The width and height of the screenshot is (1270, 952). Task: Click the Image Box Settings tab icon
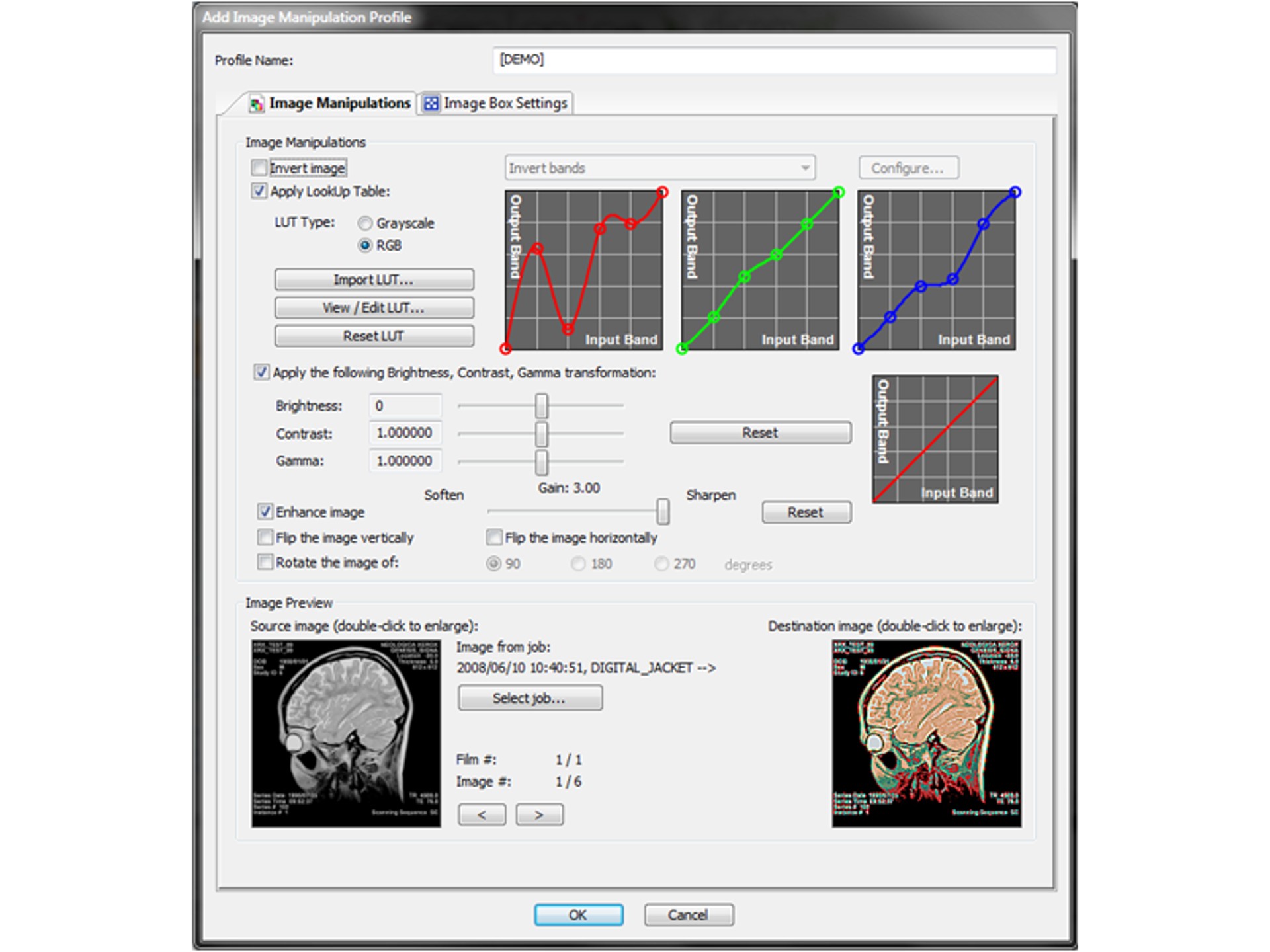click(431, 103)
